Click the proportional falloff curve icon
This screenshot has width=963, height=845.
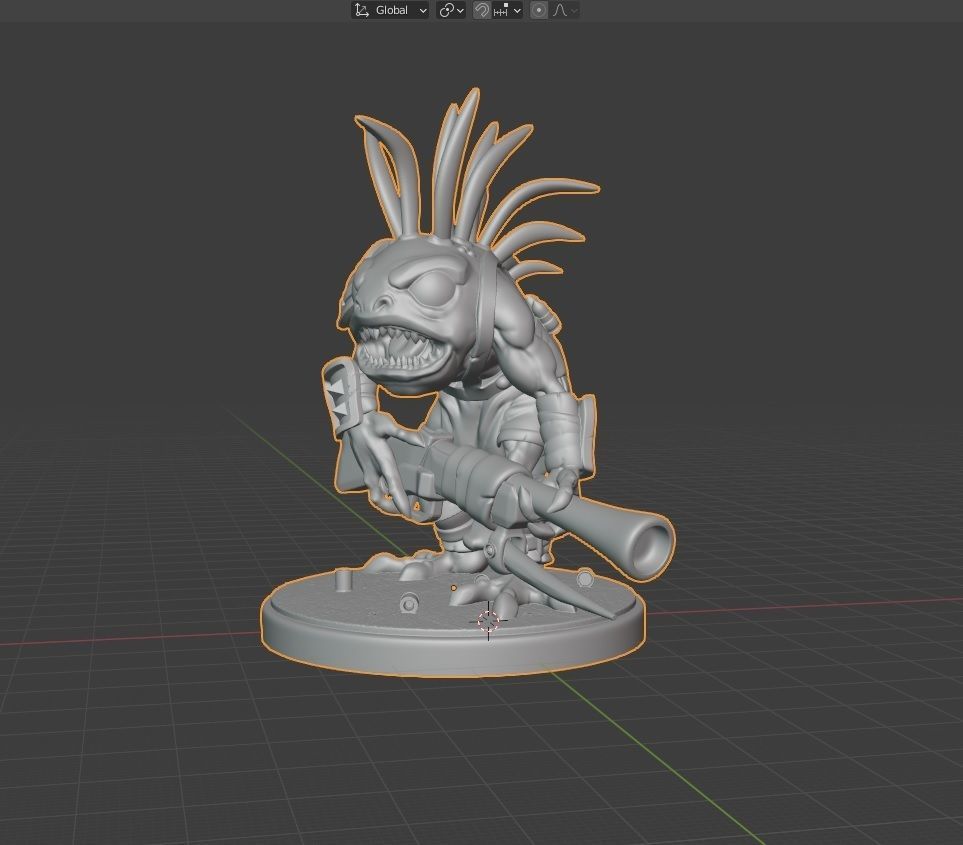coord(560,10)
